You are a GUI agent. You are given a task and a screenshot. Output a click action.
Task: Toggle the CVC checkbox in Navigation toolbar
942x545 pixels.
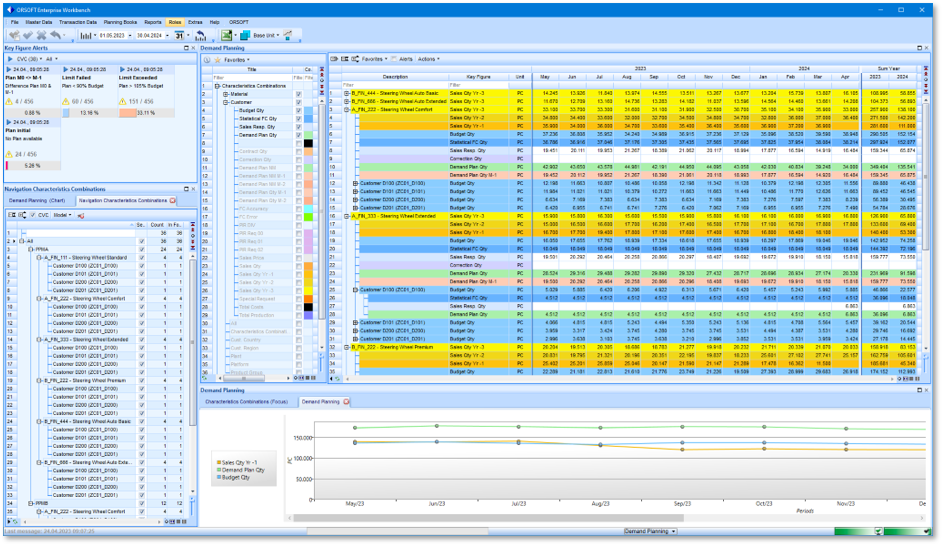pyautogui.click(x=33, y=215)
